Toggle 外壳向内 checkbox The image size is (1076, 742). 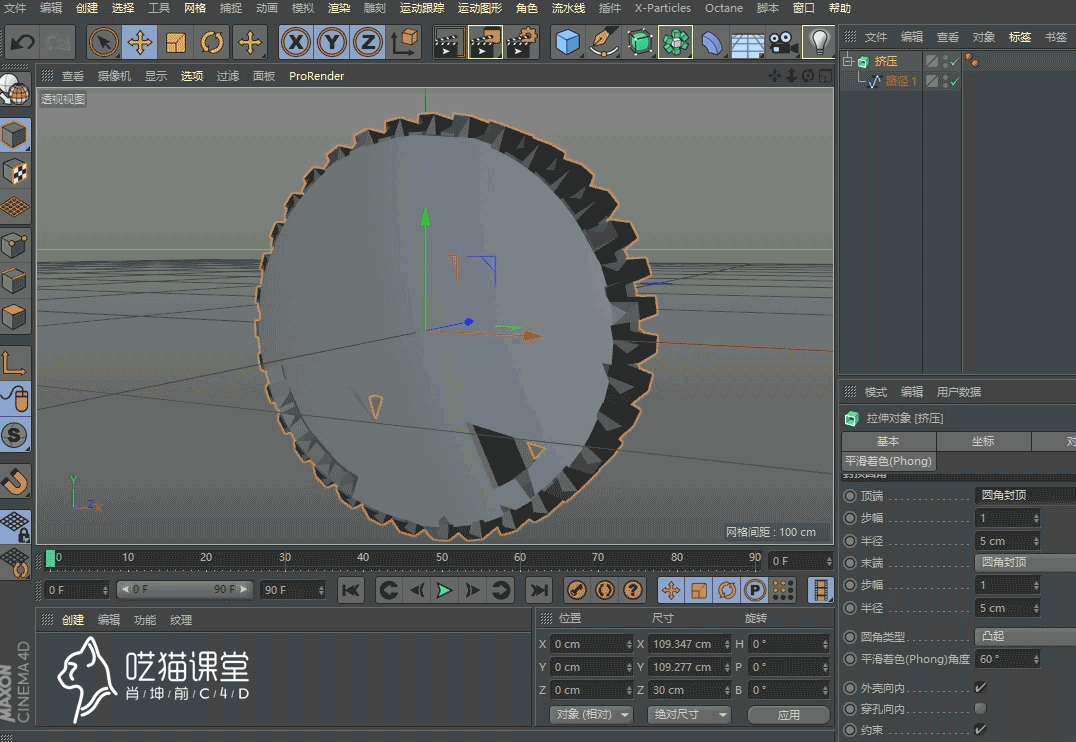pos(980,687)
